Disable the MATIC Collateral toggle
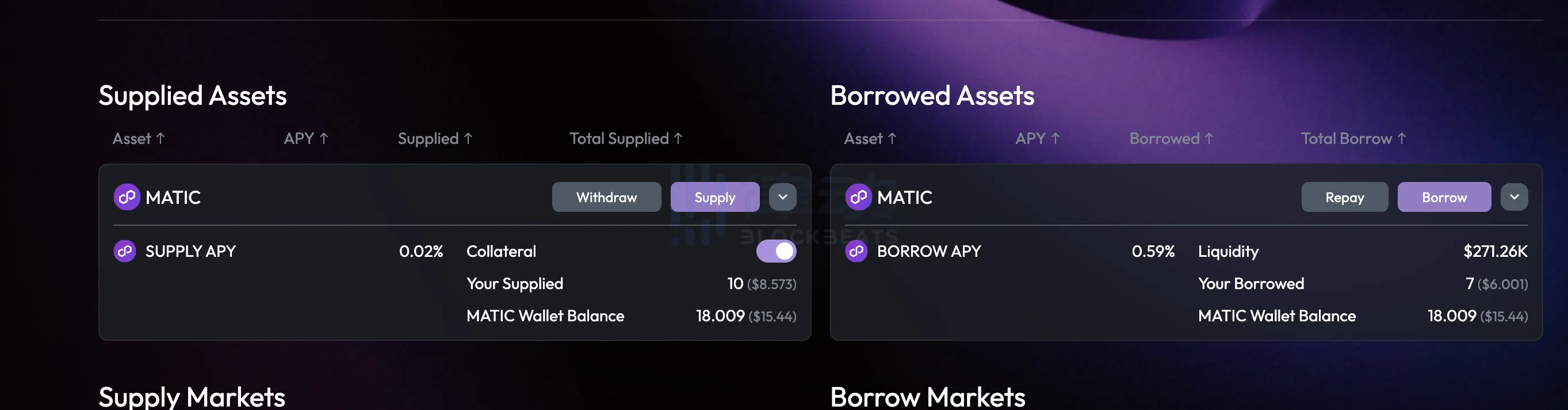The image size is (1568, 410). click(776, 251)
